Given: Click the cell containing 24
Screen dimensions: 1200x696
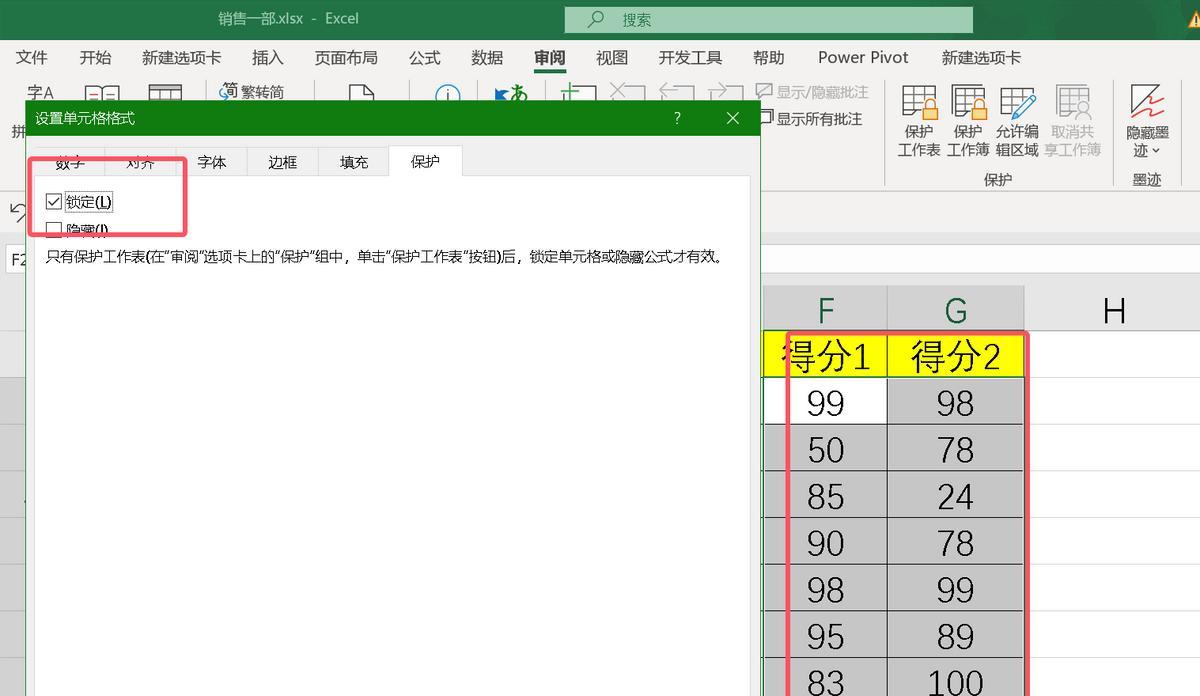Looking at the screenshot, I should [x=955, y=496].
